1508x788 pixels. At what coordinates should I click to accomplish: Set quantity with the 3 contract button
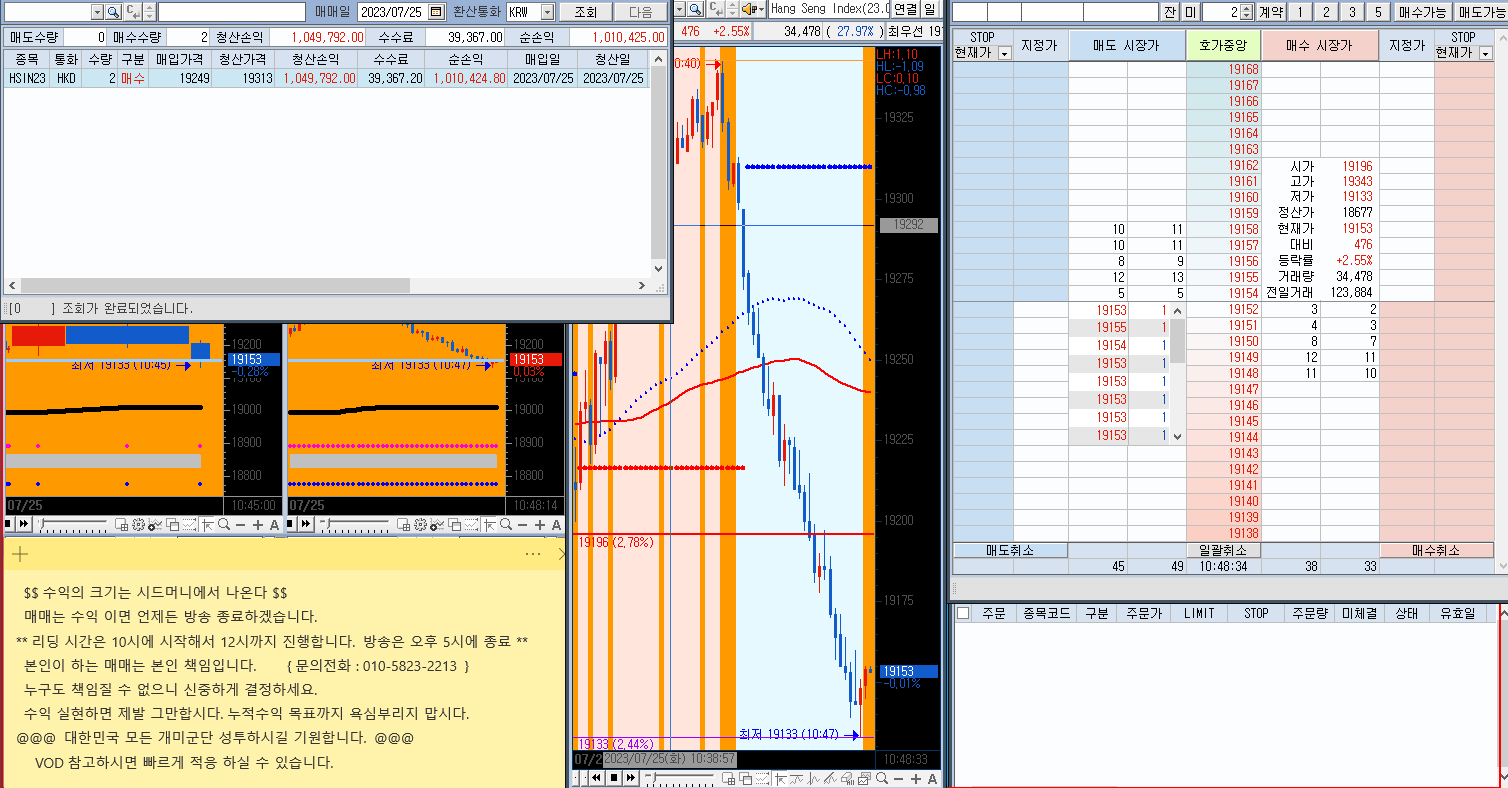[x=1352, y=12]
